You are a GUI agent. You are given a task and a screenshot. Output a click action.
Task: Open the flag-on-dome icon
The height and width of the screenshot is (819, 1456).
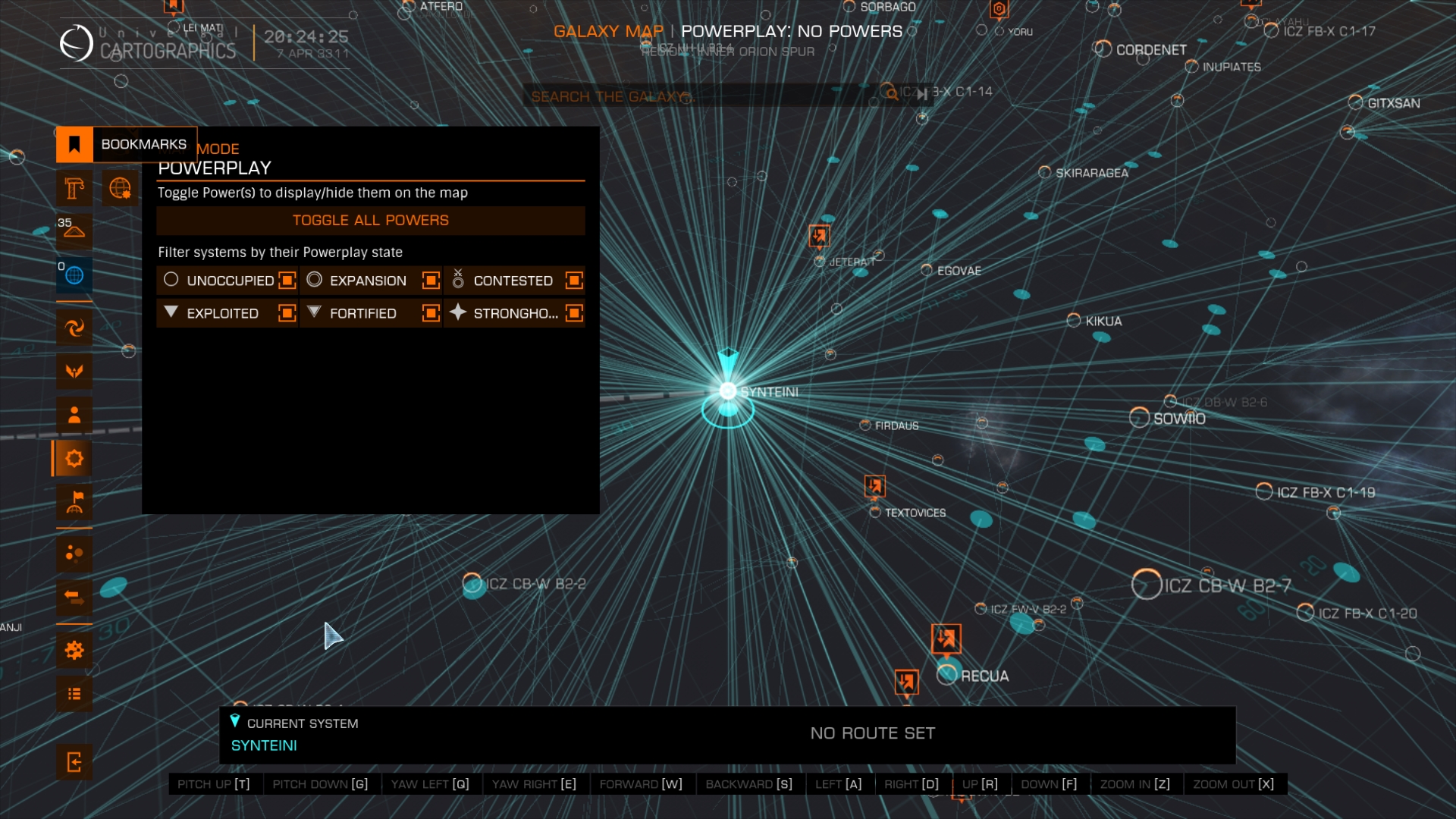pyautogui.click(x=74, y=502)
